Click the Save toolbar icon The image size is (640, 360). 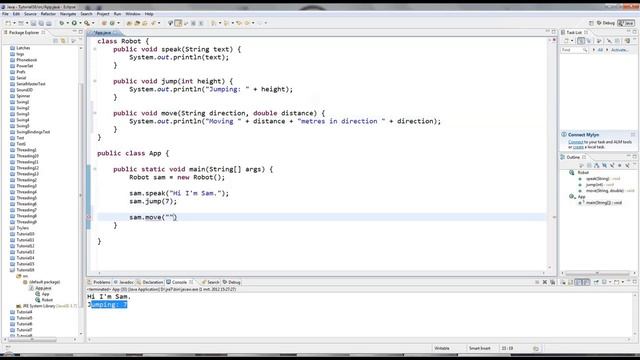click(33, 23)
